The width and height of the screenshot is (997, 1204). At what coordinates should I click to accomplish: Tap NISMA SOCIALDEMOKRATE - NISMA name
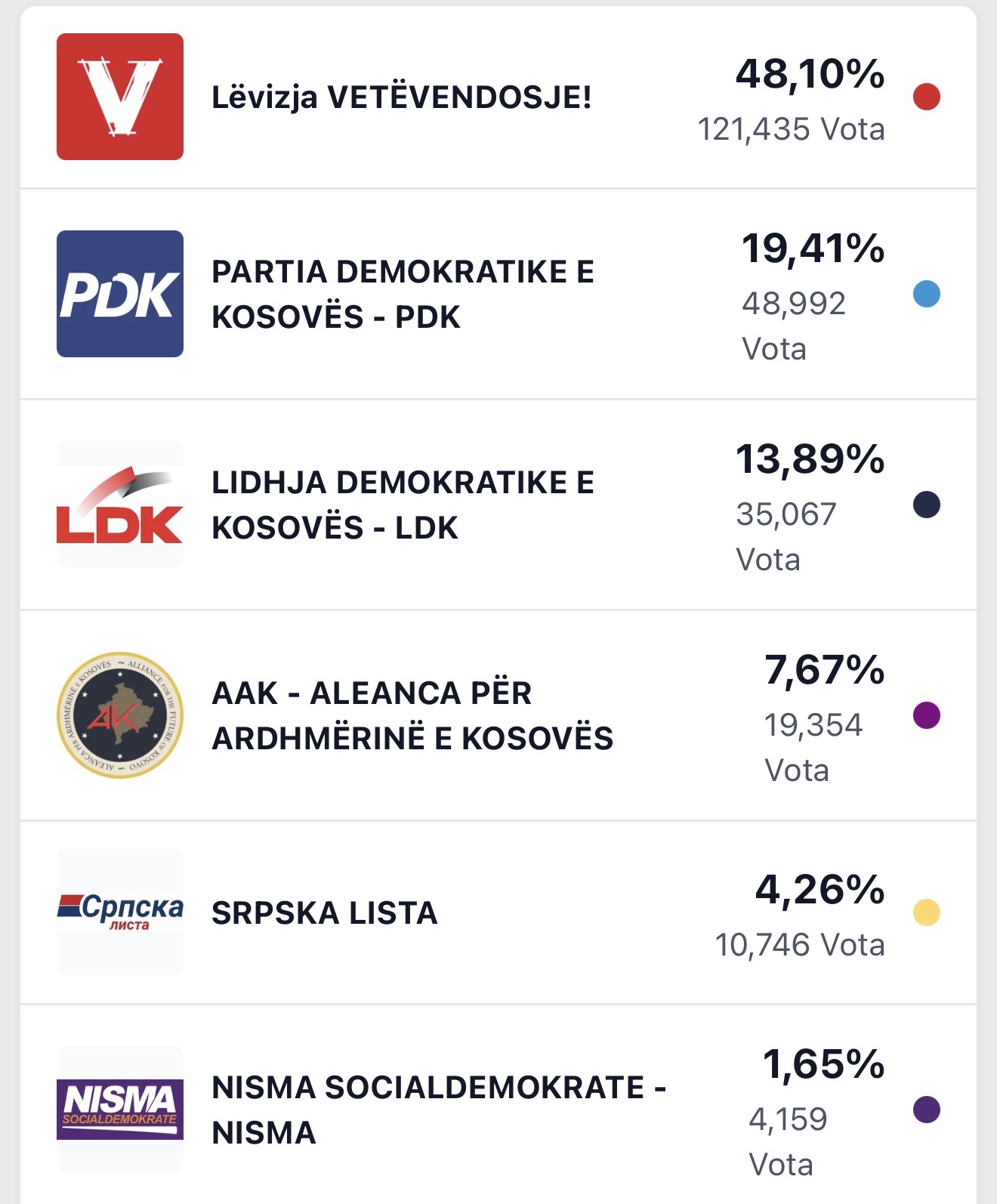point(438,1110)
